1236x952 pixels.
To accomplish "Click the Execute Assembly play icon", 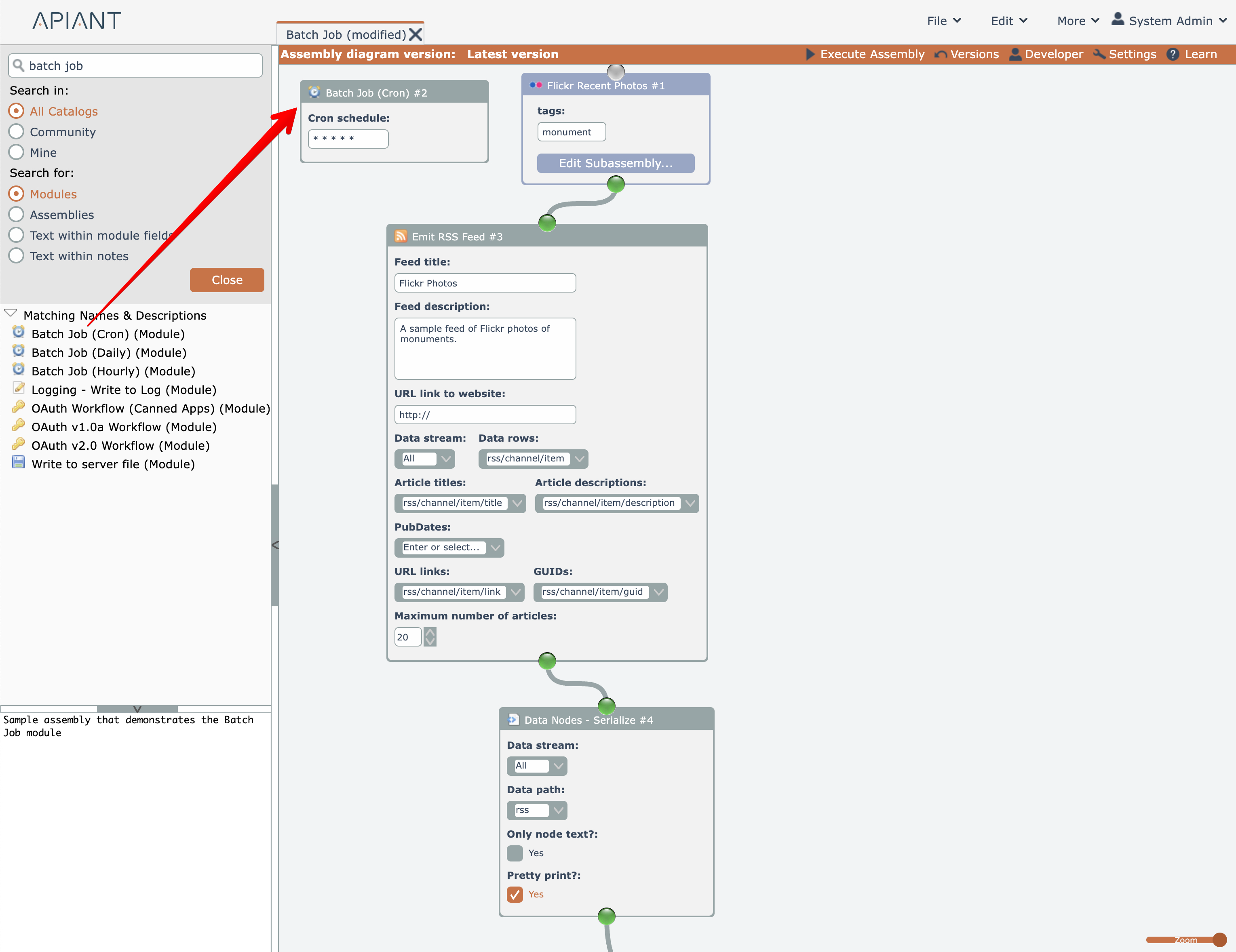I will click(810, 54).
